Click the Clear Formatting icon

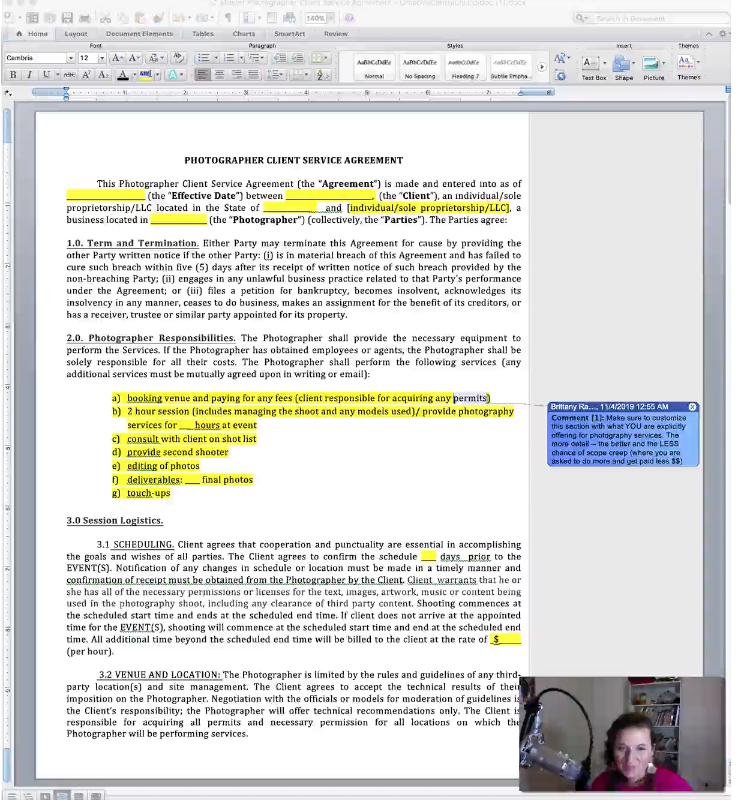[x=178, y=58]
